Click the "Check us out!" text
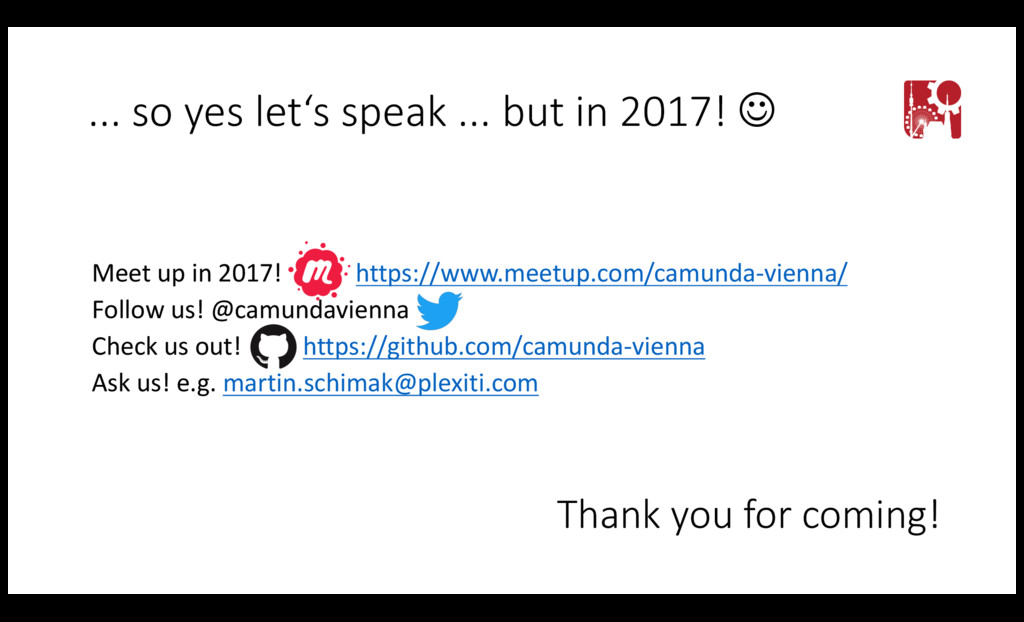The width and height of the screenshot is (1024, 622). point(167,346)
